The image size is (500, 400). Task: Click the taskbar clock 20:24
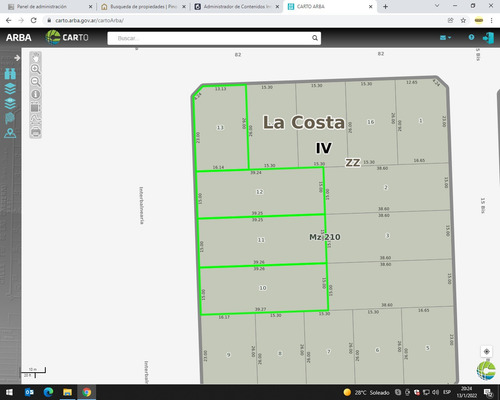pos(466,392)
